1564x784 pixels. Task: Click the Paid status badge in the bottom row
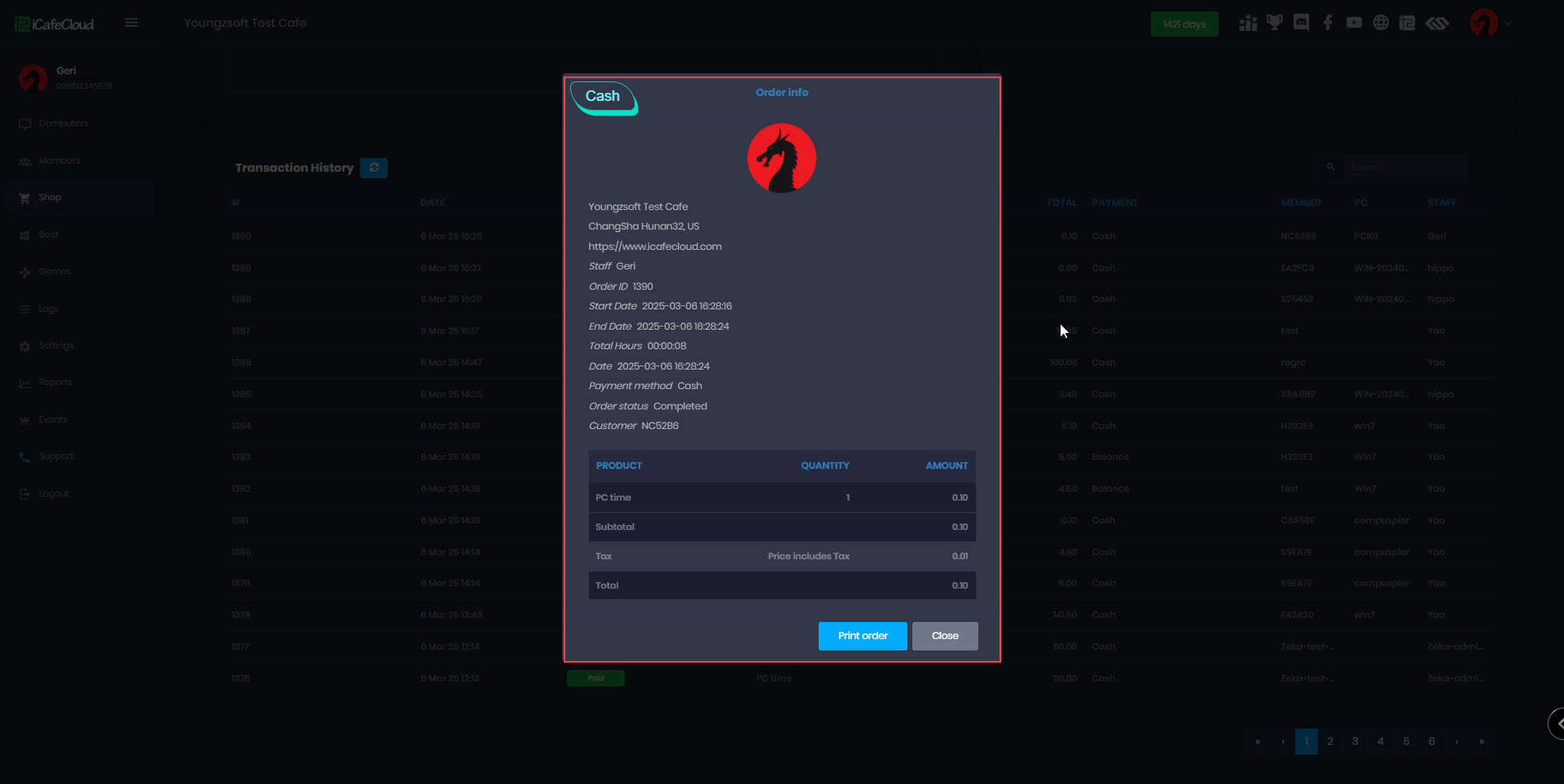pyautogui.click(x=595, y=678)
